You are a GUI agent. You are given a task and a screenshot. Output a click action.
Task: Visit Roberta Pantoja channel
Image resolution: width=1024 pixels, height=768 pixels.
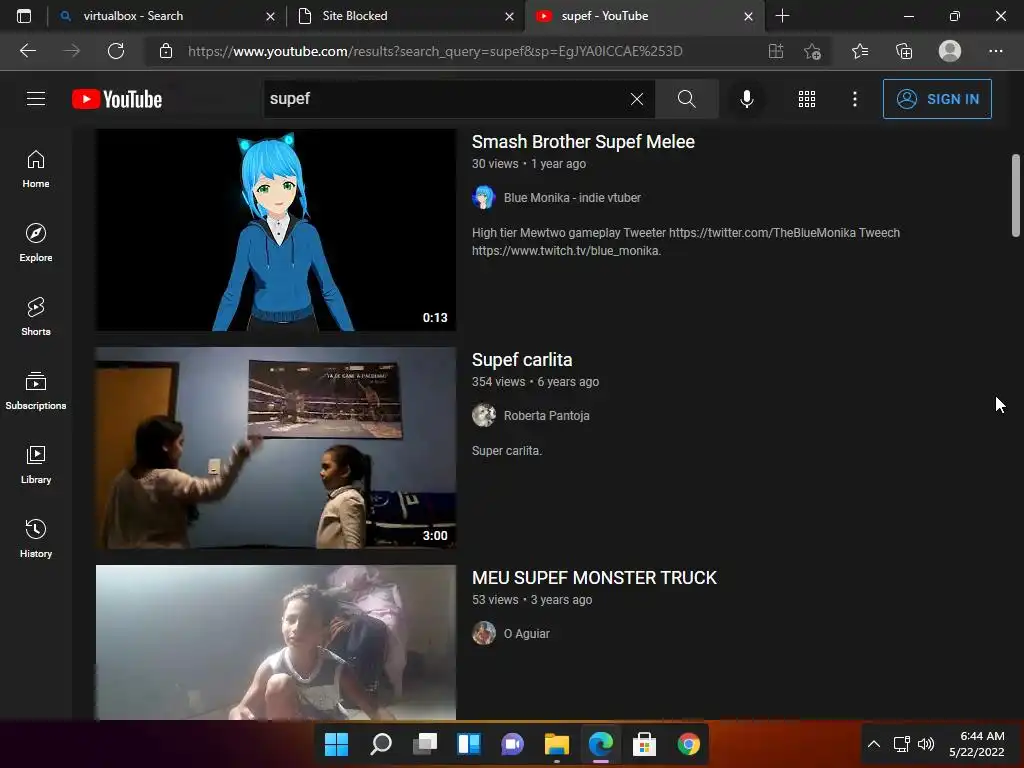(547, 416)
